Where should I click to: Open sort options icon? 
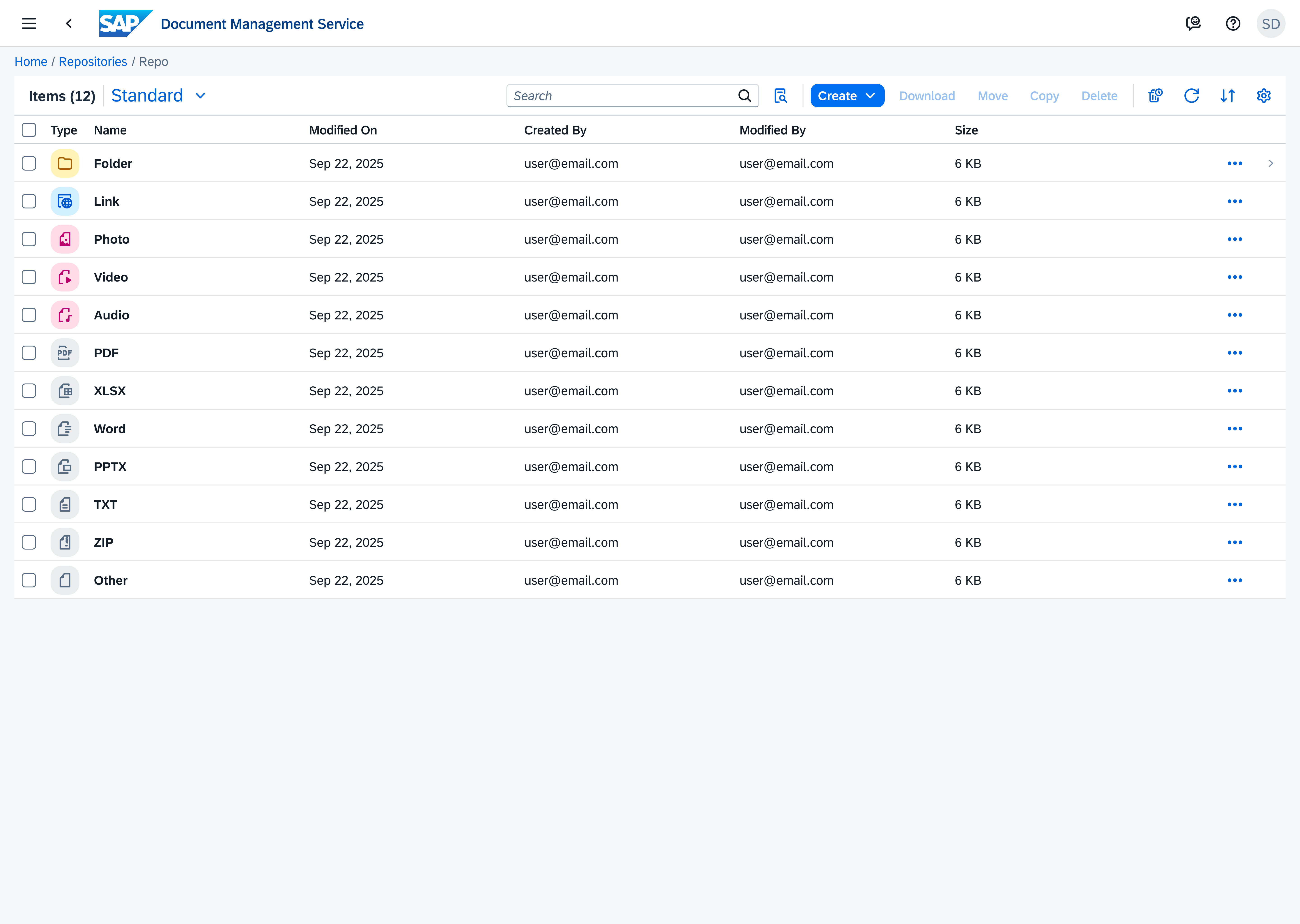(x=1228, y=96)
